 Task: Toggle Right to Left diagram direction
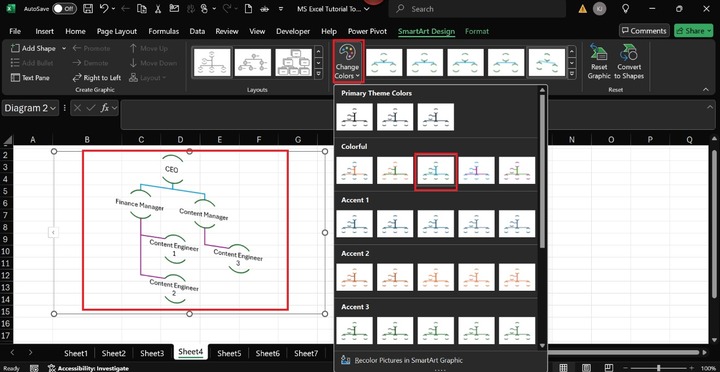[x=96, y=78]
